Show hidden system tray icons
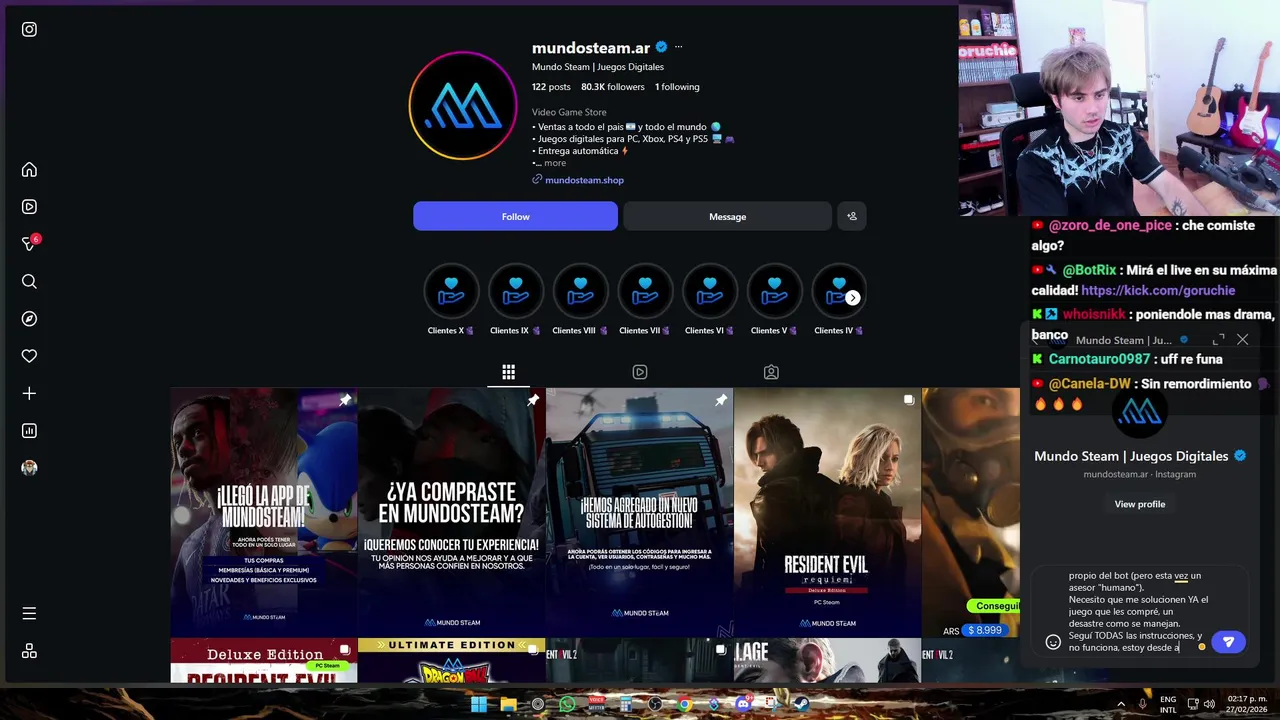This screenshot has height=720, width=1280. click(1121, 704)
